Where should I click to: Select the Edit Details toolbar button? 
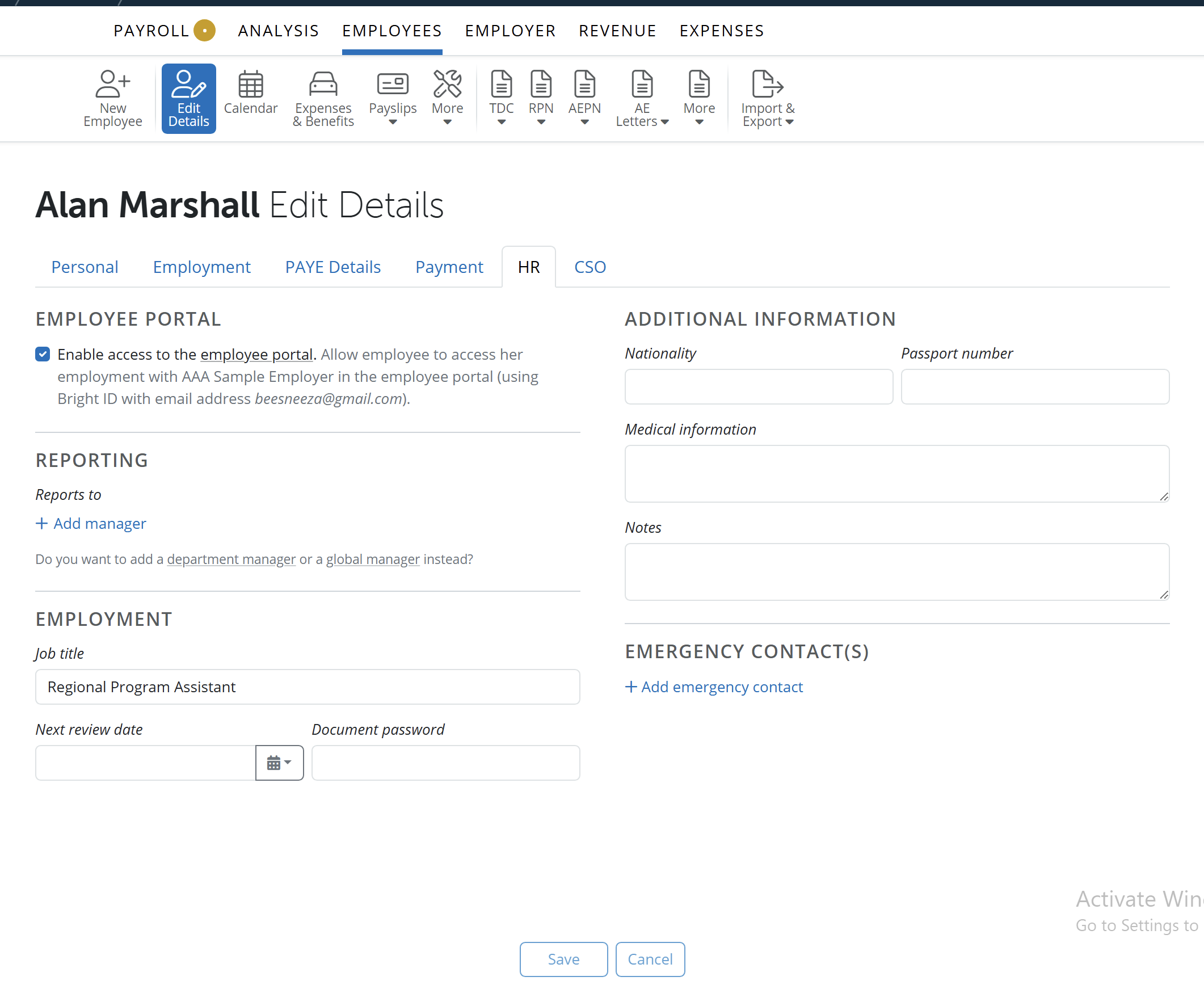pyautogui.click(x=189, y=99)
